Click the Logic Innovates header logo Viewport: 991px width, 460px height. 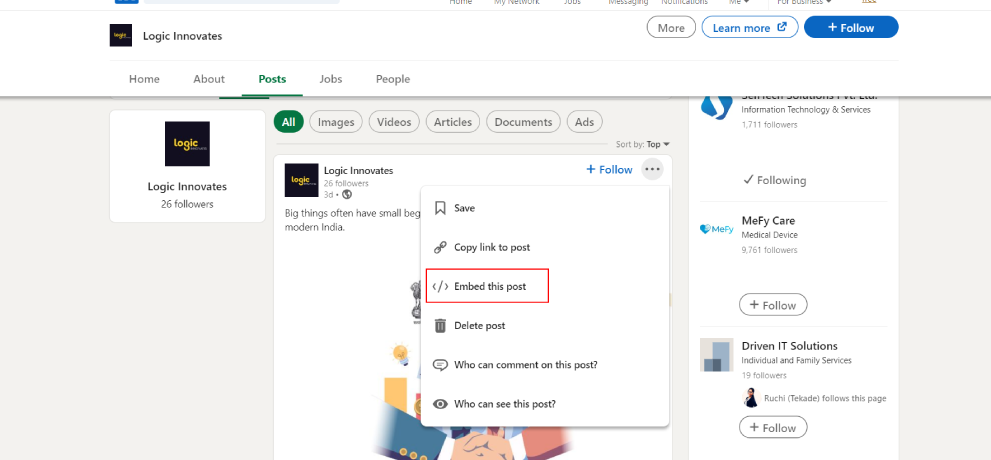click(121, 35)
